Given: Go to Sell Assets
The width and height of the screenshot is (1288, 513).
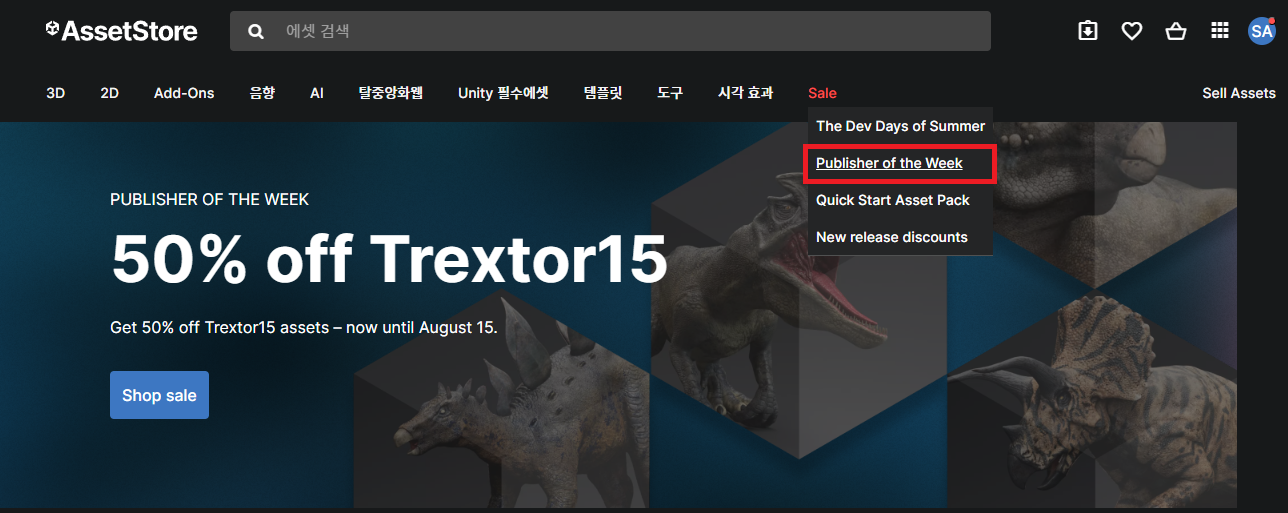Looking at the screenshot, I should (x=1239, y=93).
